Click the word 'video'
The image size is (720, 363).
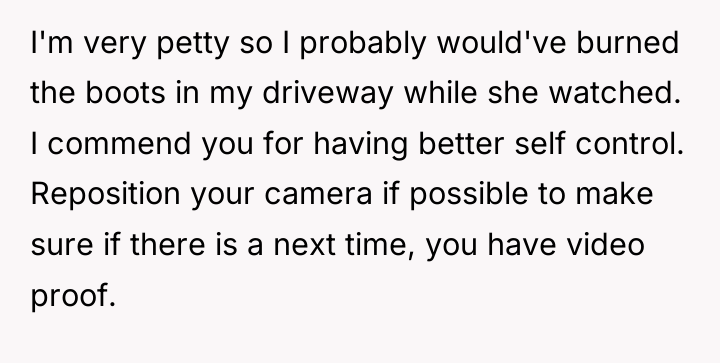pos(605,244)
